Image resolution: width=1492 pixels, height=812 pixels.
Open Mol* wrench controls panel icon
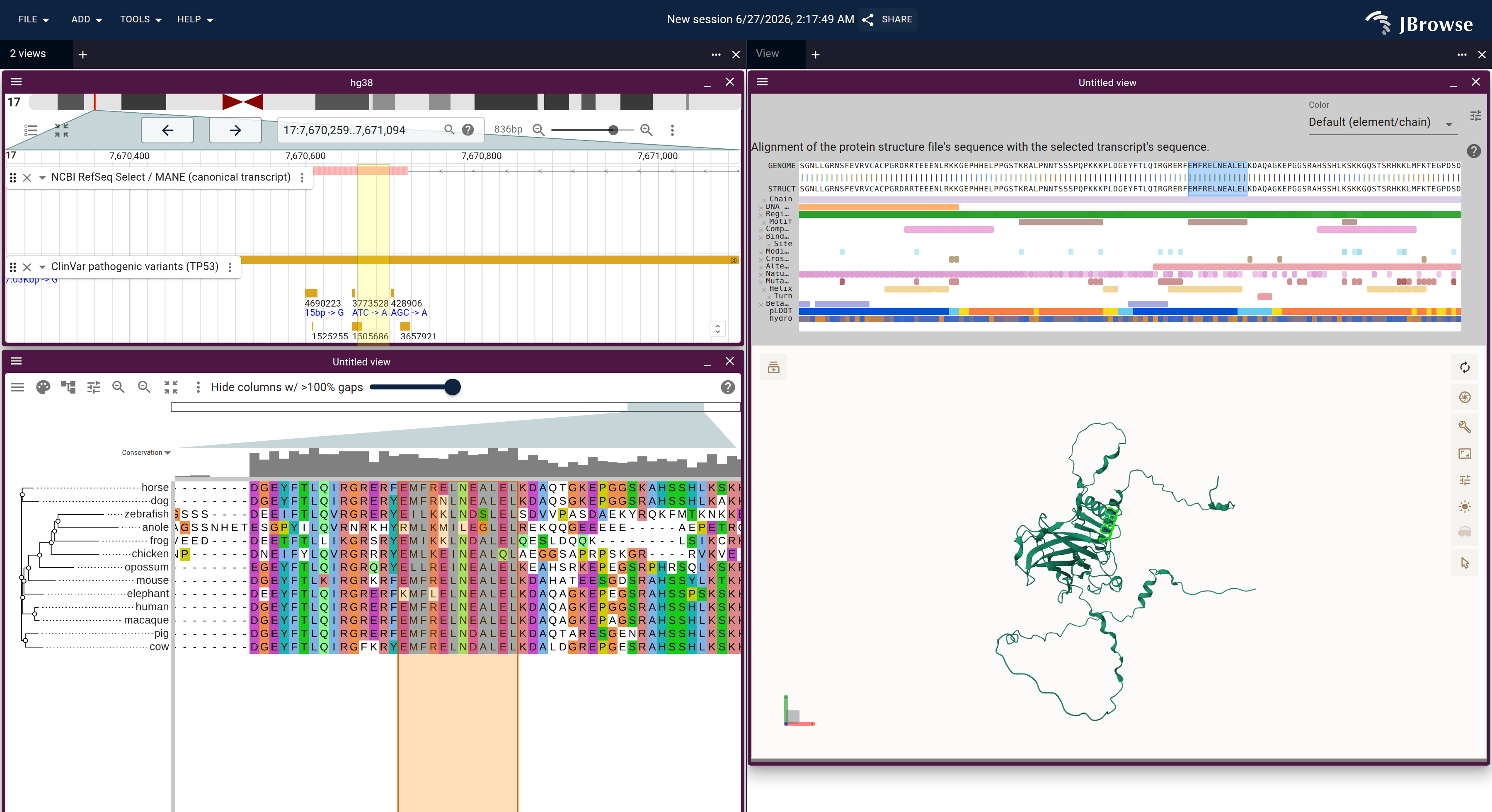tap(1464, 427)
